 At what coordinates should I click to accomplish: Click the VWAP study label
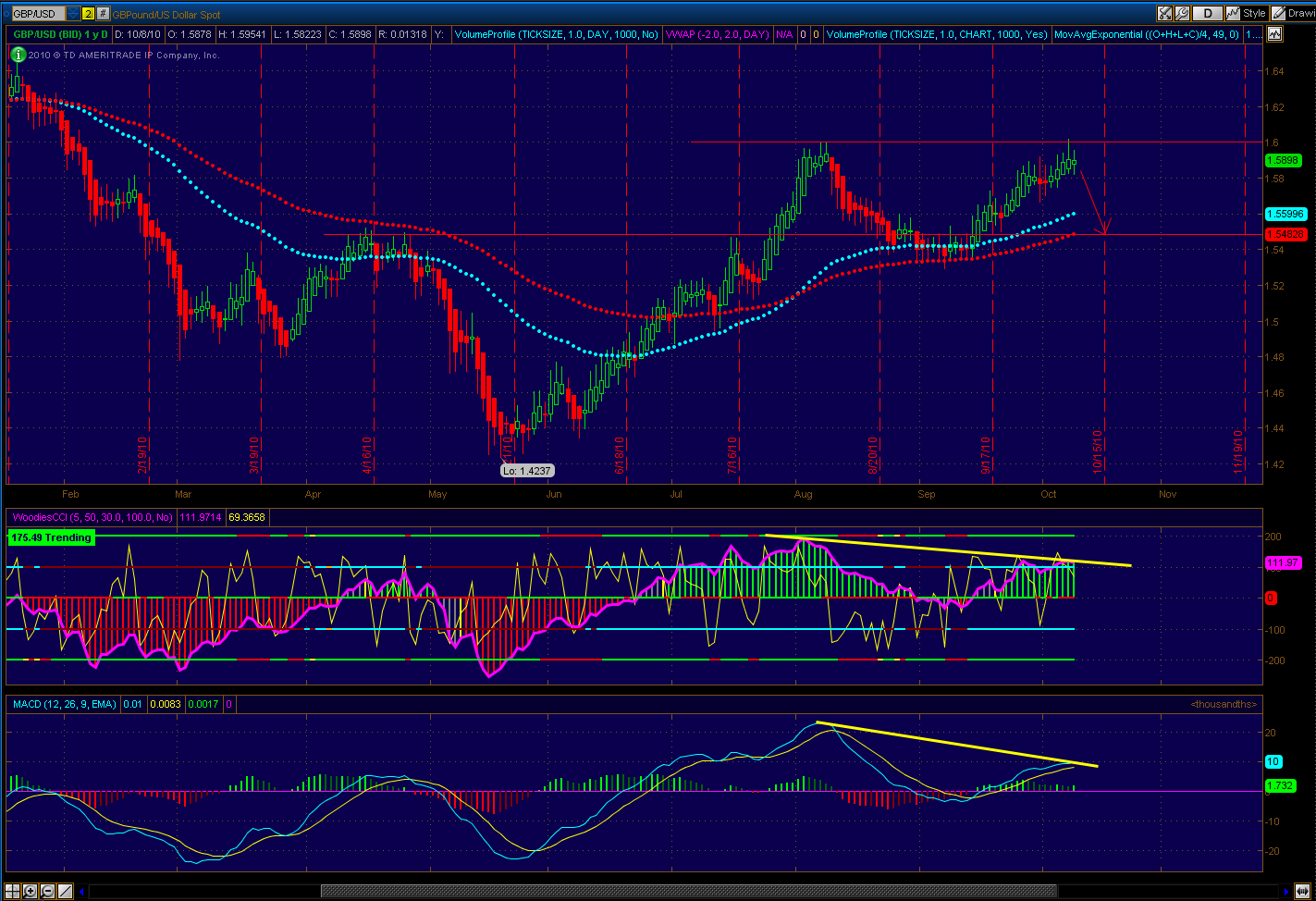pos(717,34)
